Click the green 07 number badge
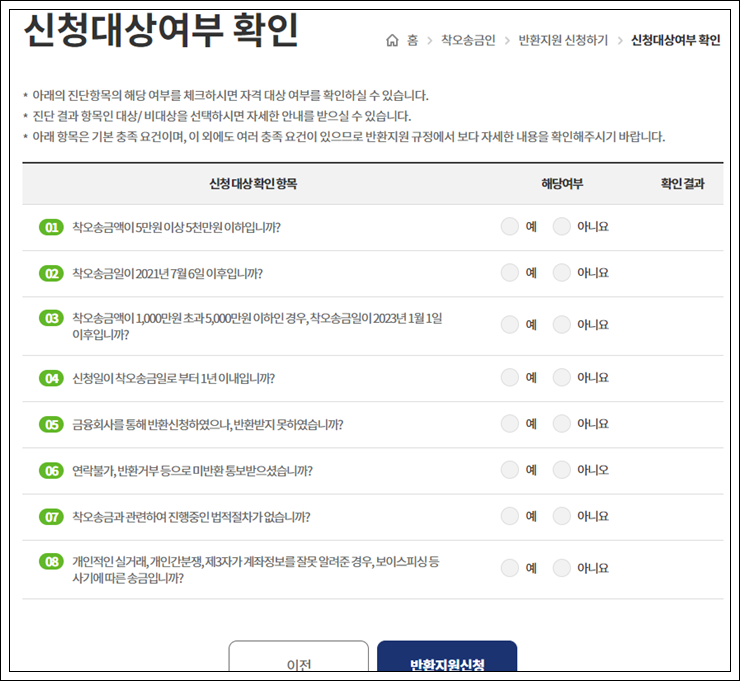The image size is (740, 681). (51, 517)
